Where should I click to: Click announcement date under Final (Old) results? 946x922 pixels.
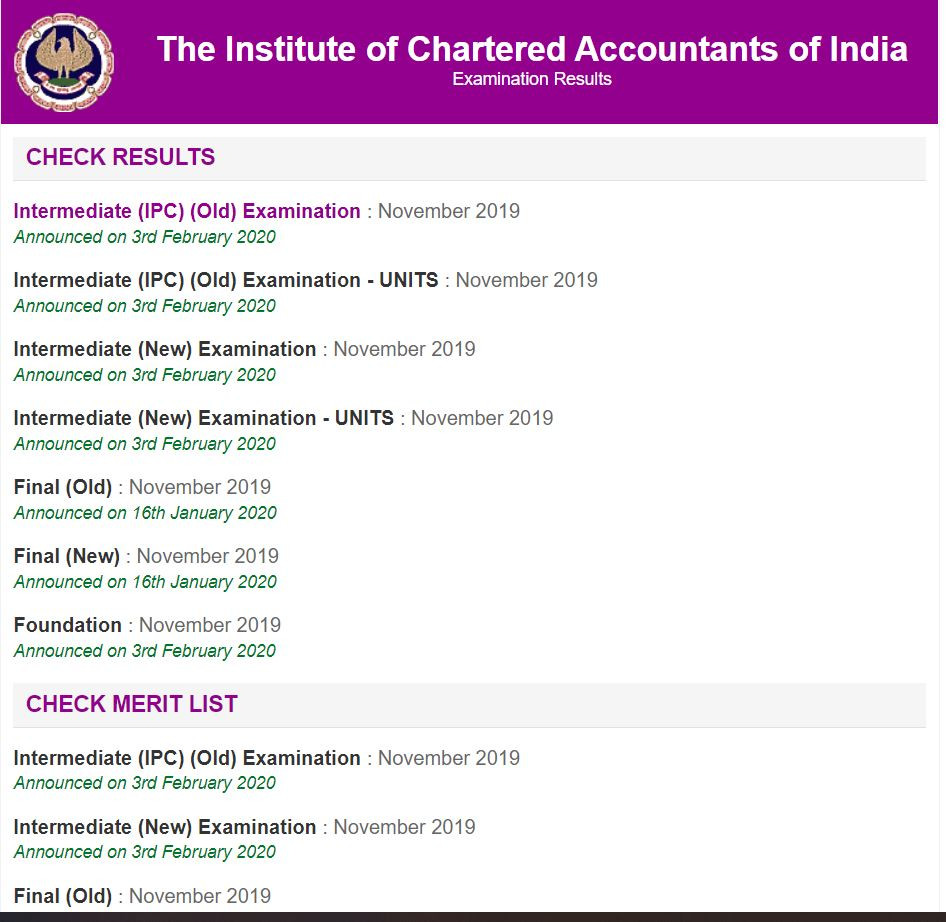pos(145,513)
